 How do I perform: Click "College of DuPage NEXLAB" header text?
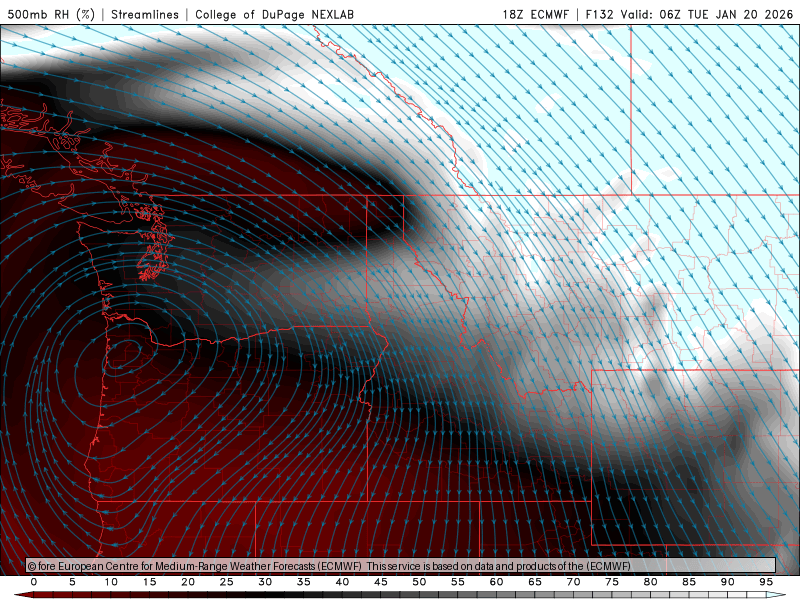[274, 14]
